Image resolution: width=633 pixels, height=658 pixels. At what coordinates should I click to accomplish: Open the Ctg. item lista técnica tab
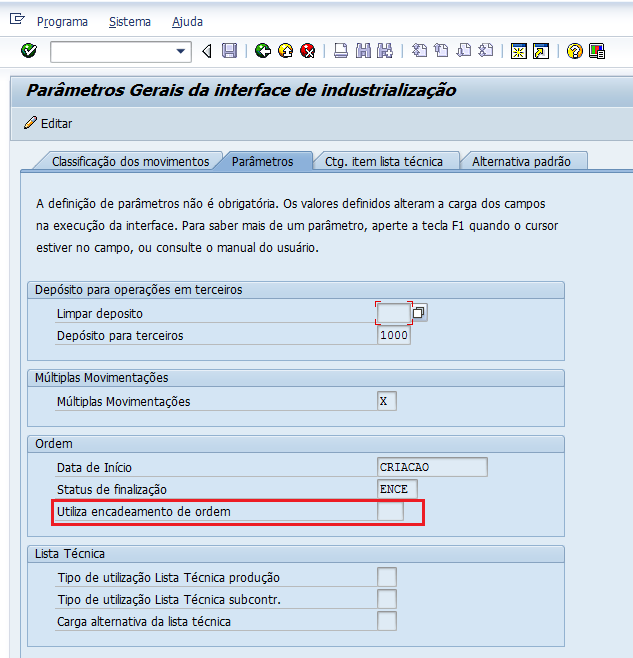pyautogui.click(x=384, y=162)
